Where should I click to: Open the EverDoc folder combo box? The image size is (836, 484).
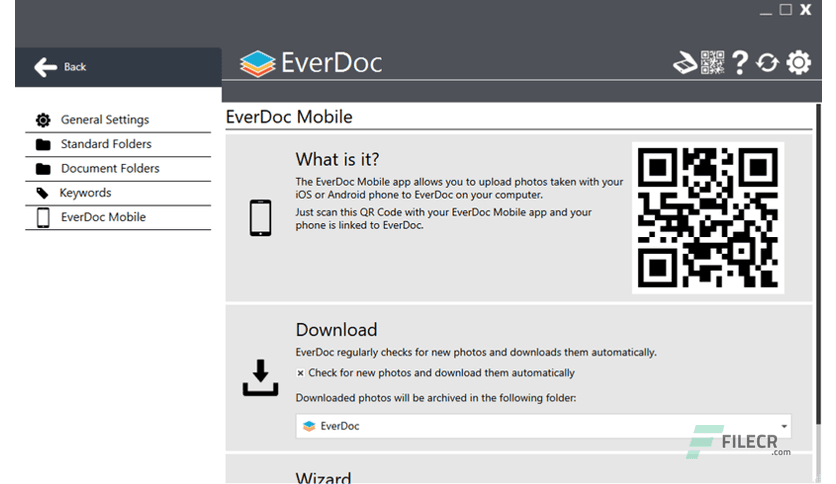(x=543, y=426)
